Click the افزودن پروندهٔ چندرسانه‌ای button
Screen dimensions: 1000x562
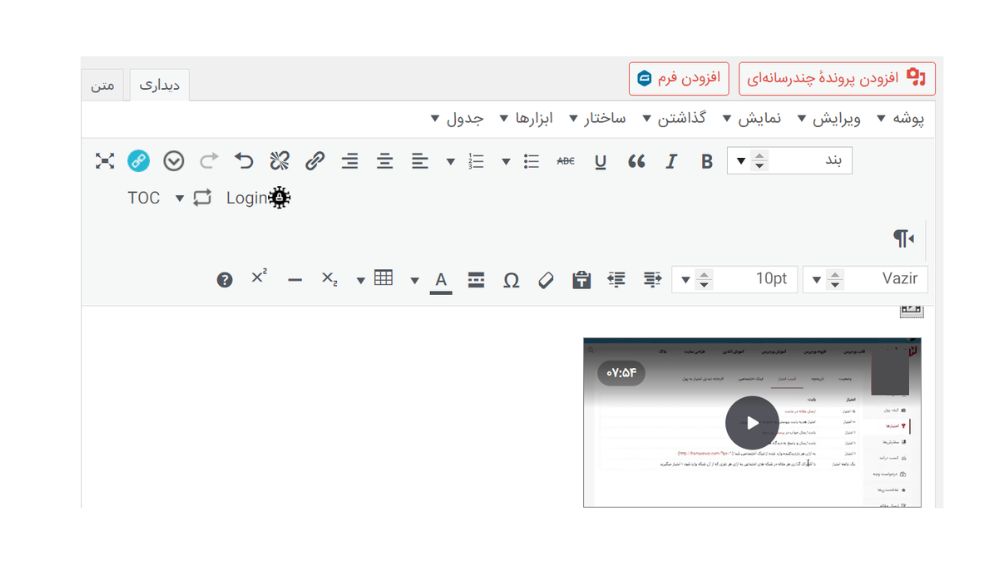837,78
